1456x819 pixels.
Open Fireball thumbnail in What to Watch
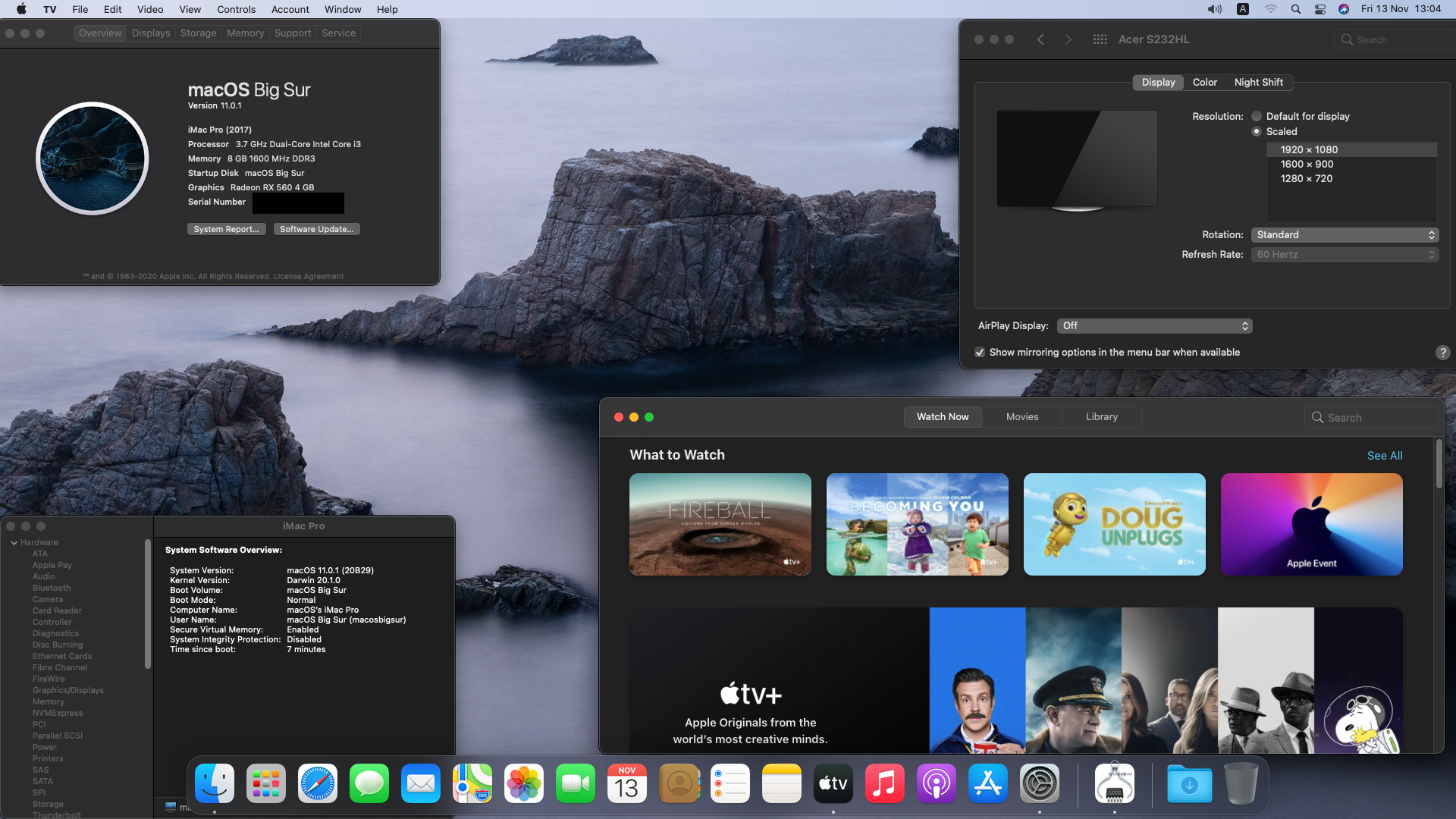tap(720, 525)
